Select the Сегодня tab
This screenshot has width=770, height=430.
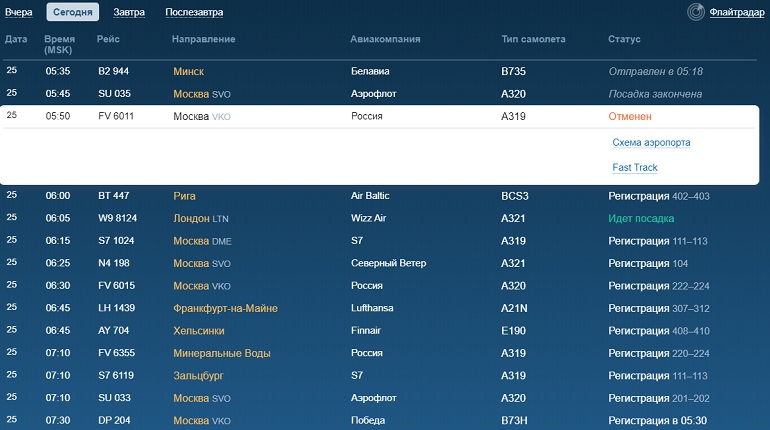click(x=73, y=12)
